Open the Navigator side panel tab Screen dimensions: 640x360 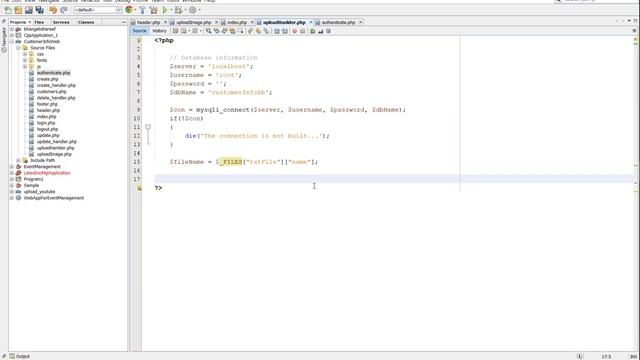[4, 40]
